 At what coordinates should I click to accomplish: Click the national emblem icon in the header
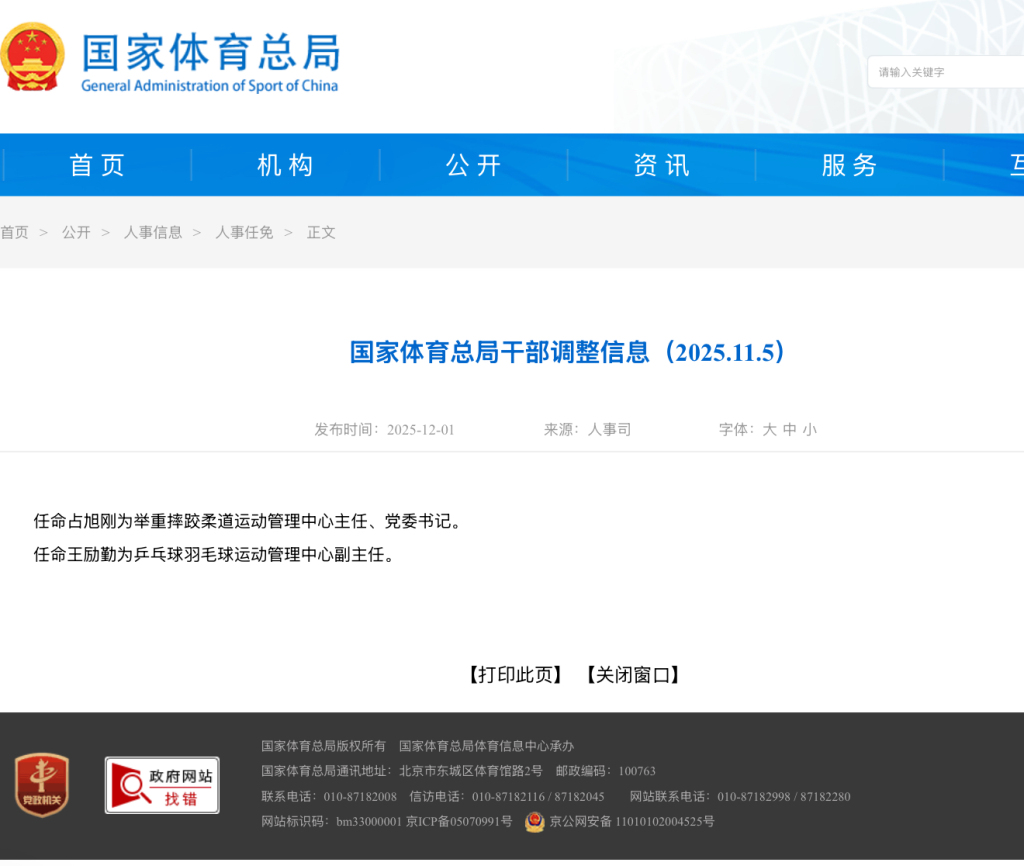[33, 57]
